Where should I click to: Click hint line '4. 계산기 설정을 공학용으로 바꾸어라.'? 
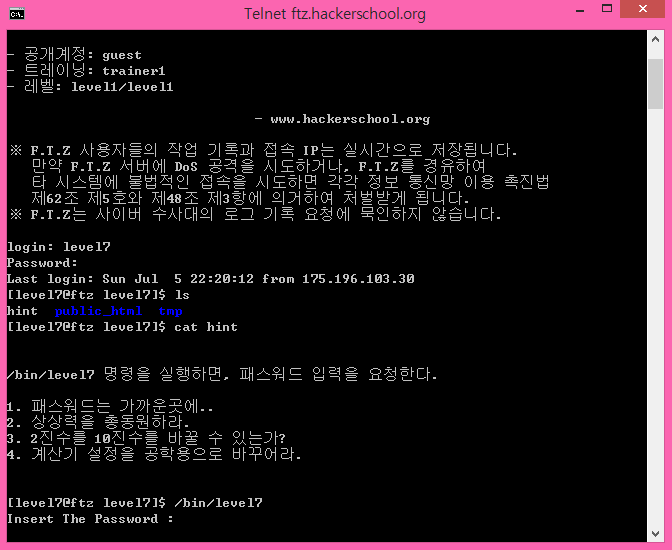point(154,454)
